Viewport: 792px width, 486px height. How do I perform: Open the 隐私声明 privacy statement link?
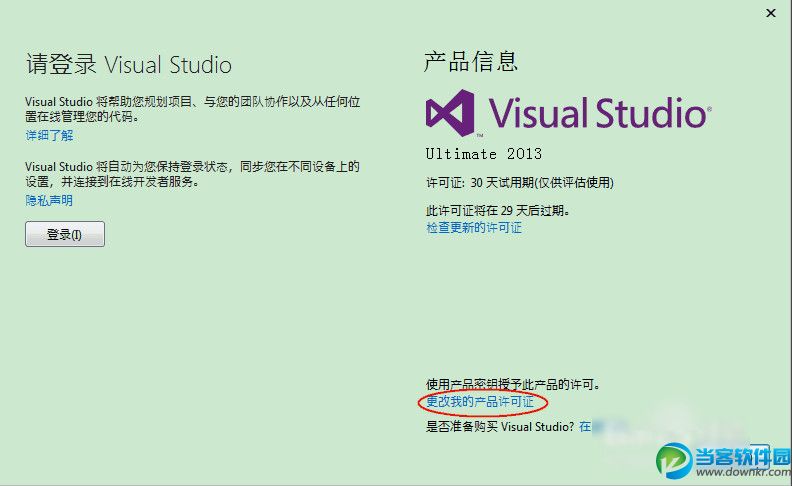[49, 201]
